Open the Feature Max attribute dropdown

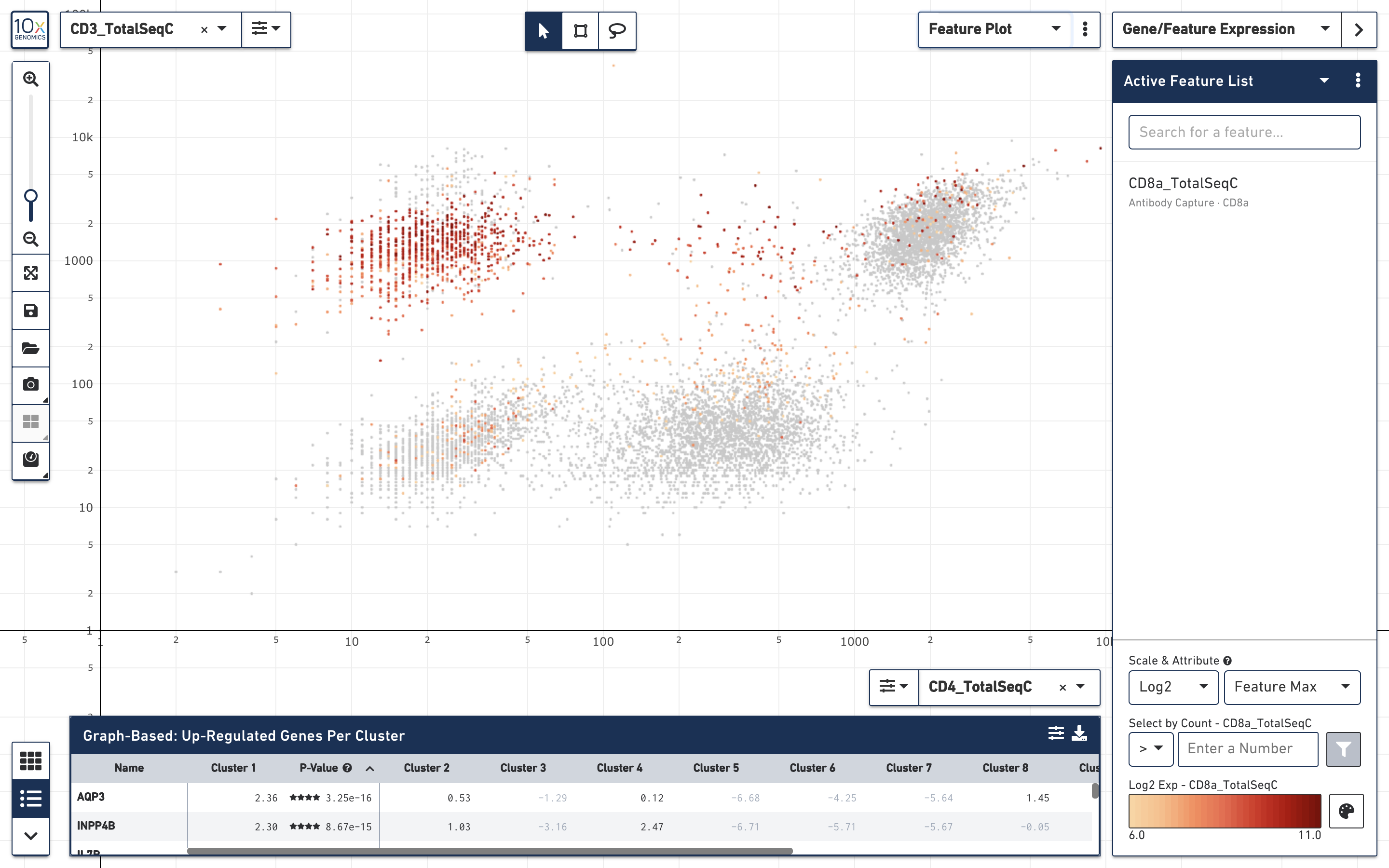point(1292,687)
